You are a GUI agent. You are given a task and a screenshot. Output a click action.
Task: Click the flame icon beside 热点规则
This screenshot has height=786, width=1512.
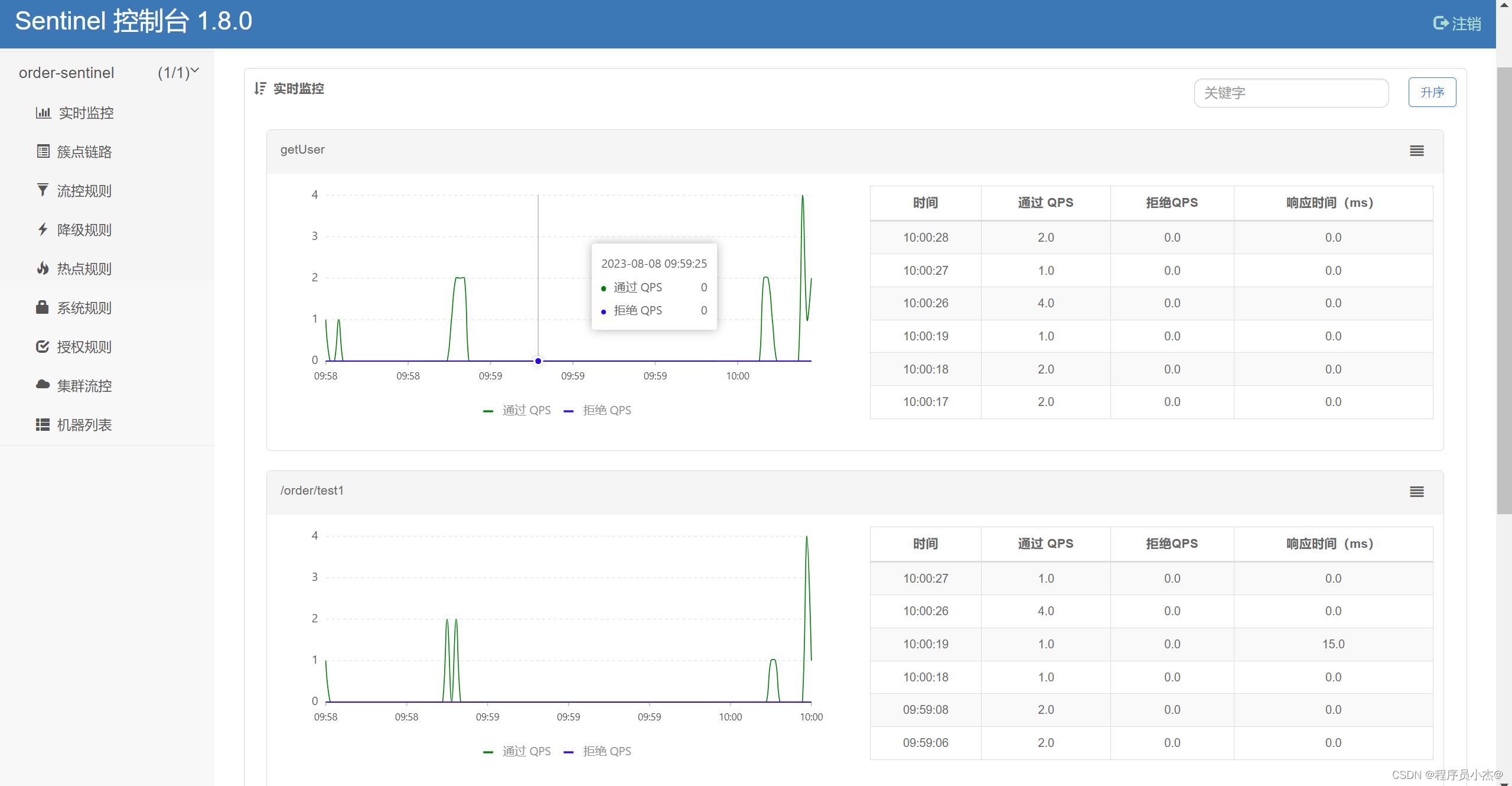click(x=43, y=268)
